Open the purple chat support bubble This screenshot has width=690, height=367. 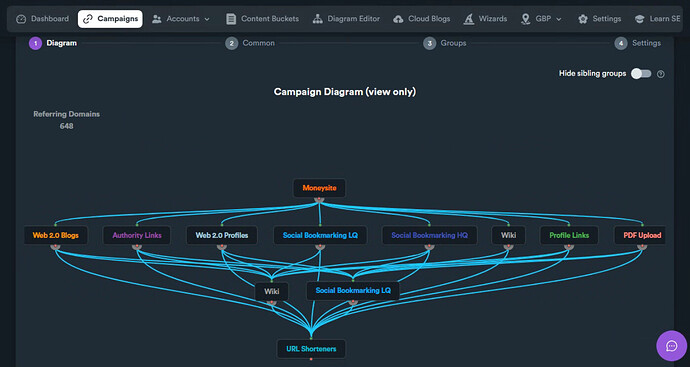click(x=672, y=346)
